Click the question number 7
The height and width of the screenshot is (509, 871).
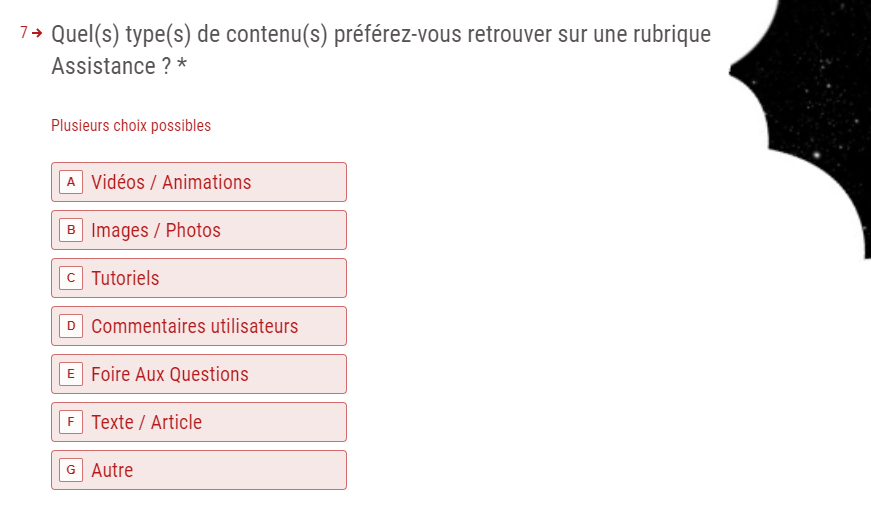coord(24,33)
